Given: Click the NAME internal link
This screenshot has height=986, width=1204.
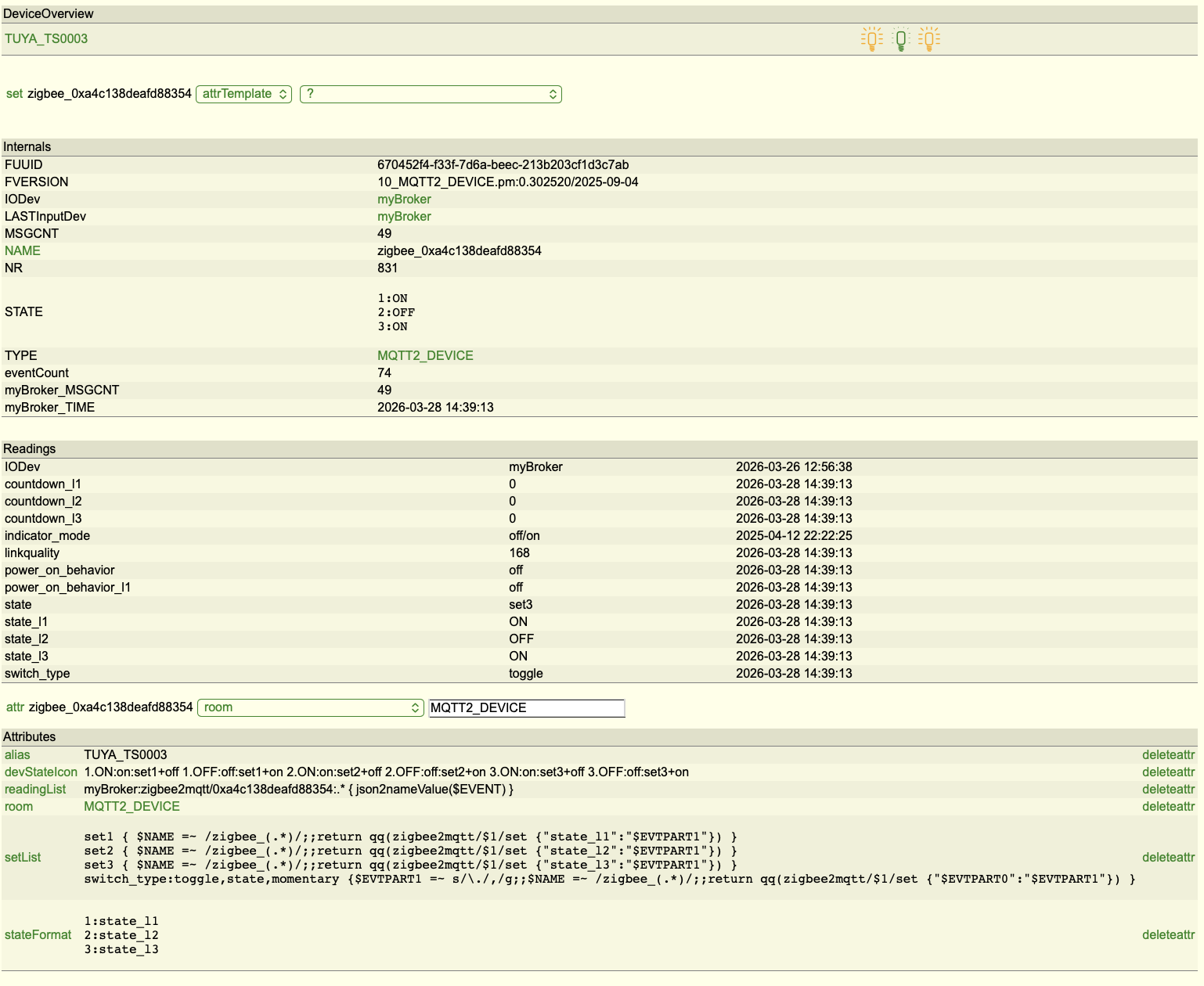Looking at the screenshot, I should click(23, 251).
